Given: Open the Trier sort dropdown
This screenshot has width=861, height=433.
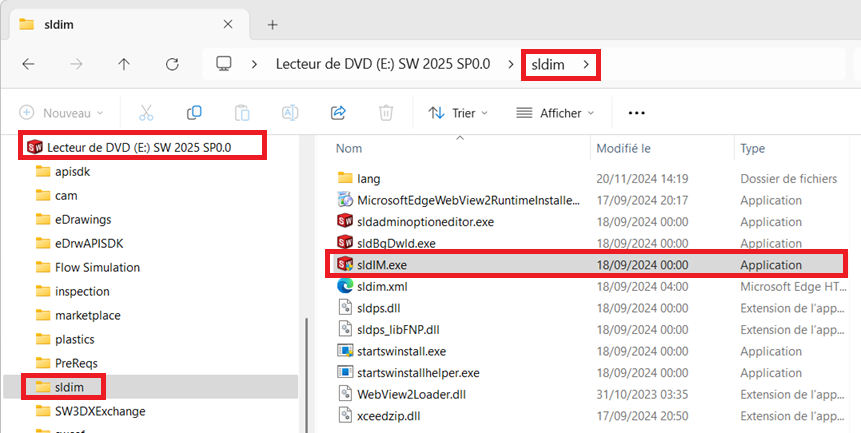Looking at the screenshot, I should click(x=458, y=113).
